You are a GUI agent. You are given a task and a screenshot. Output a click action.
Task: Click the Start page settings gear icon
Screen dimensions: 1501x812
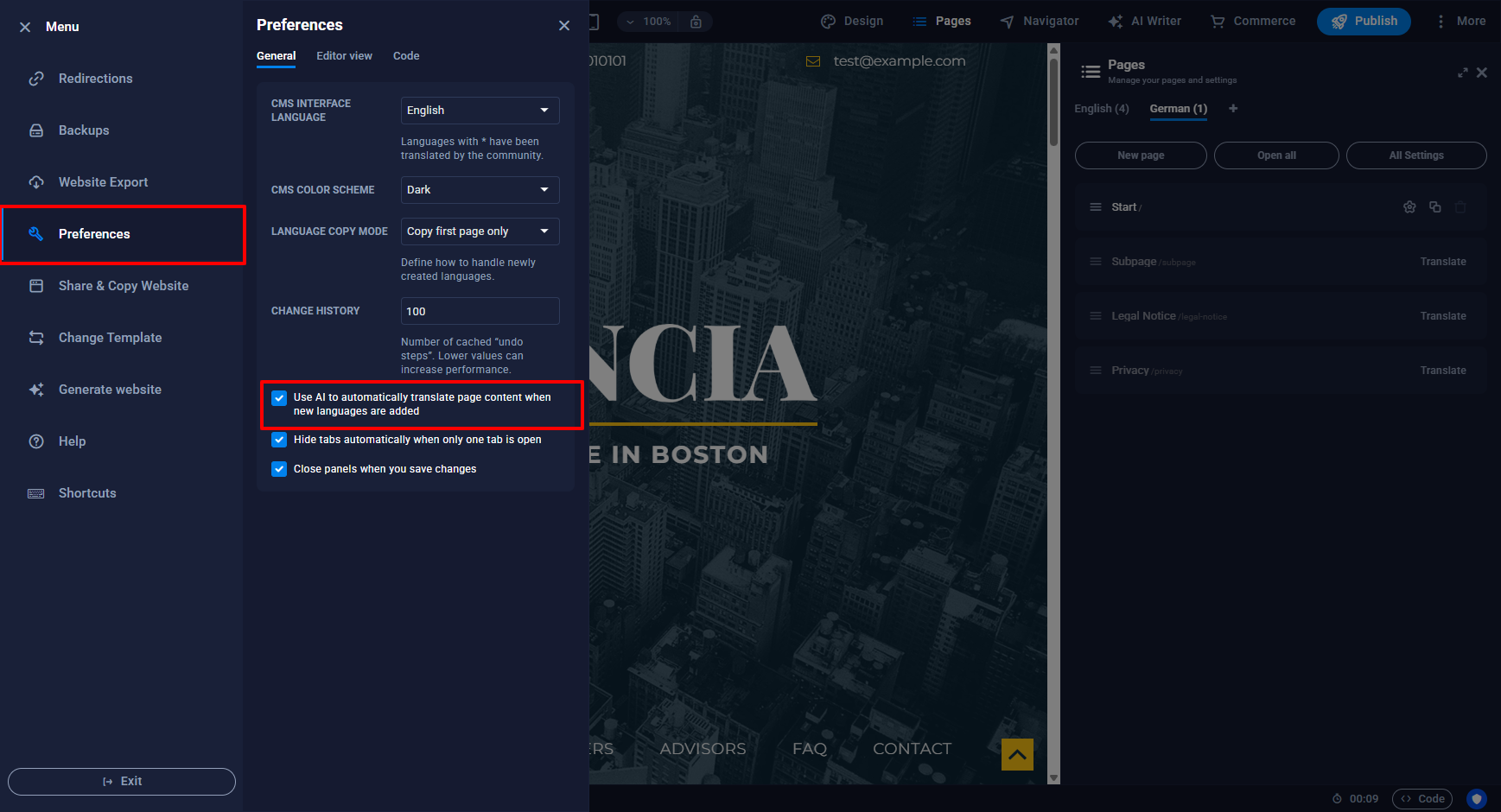(x=1409, y=207)
